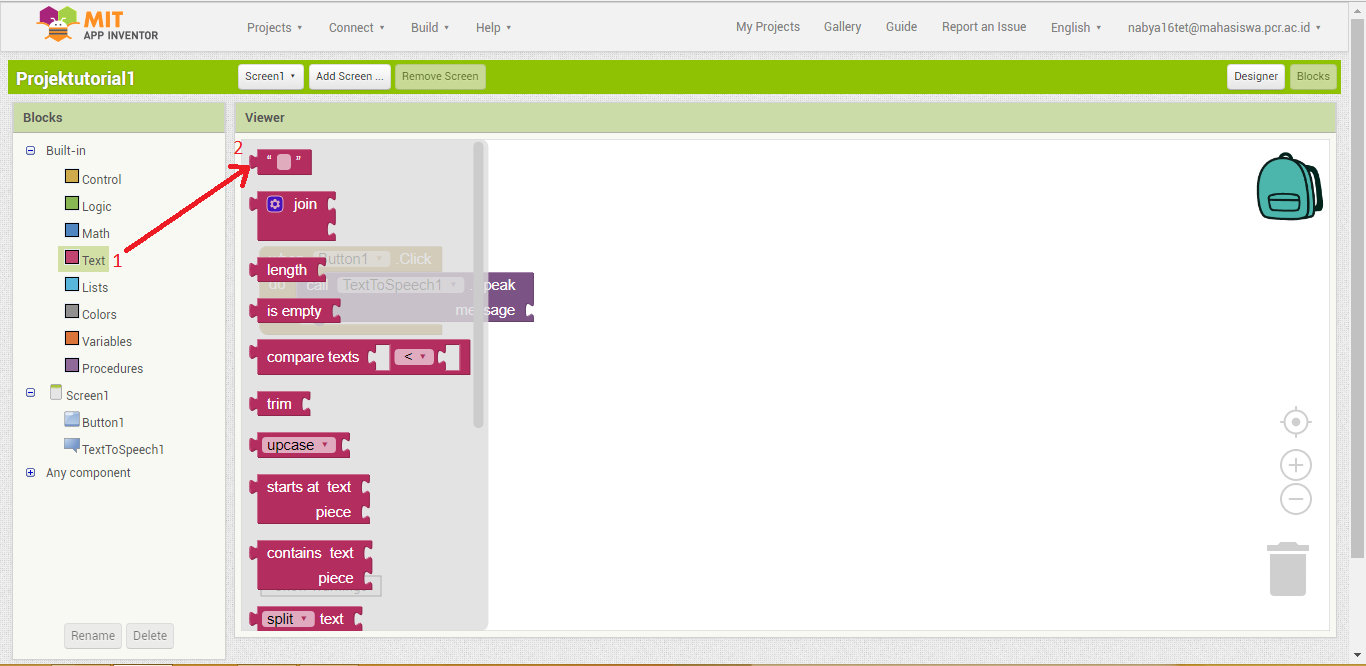Select the Control blocks category
The height and width of the screenshot is (666, 1366).
tap(93, 179)
